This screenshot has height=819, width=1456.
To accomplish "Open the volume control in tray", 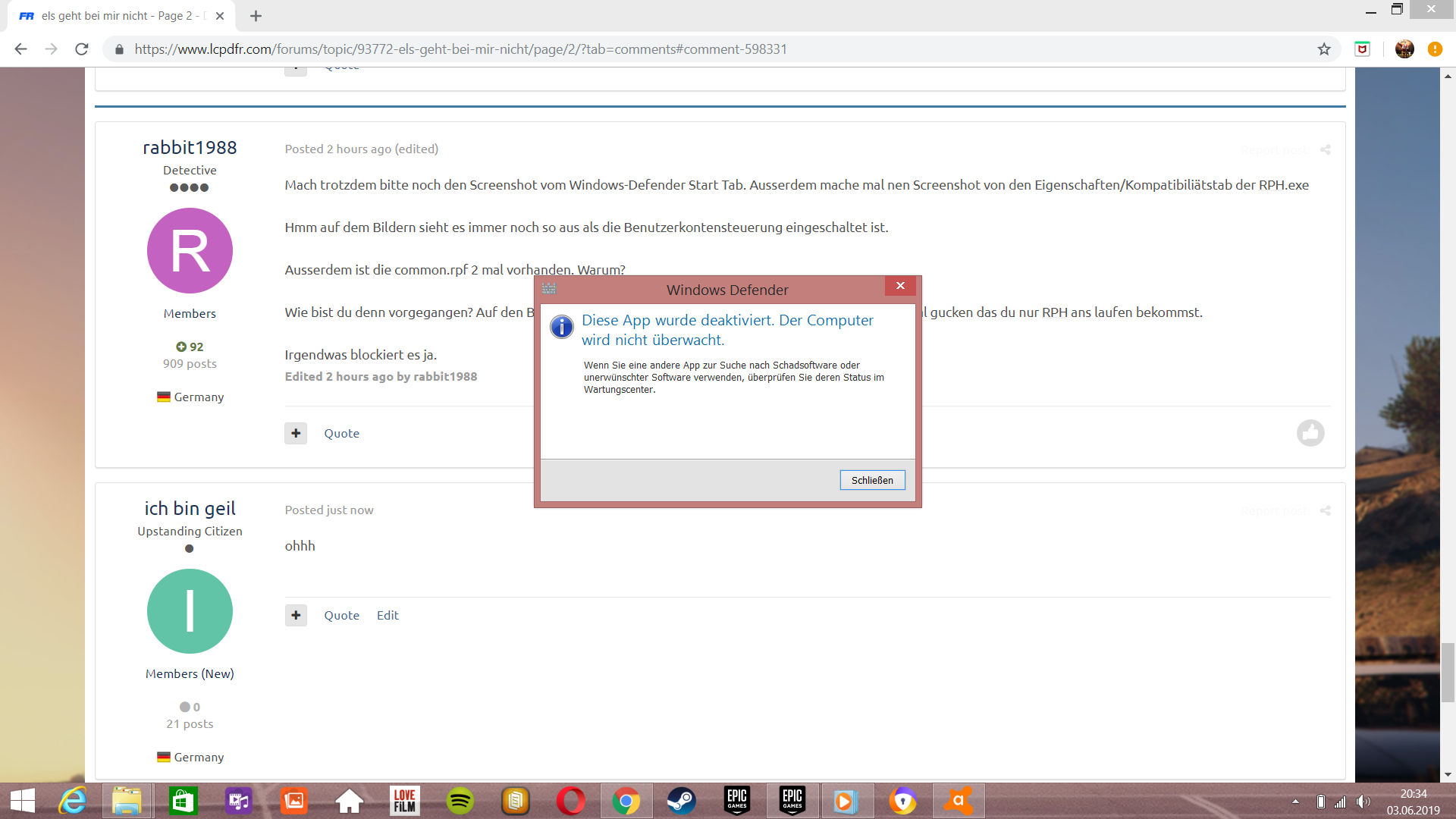I will point(1363,802).
